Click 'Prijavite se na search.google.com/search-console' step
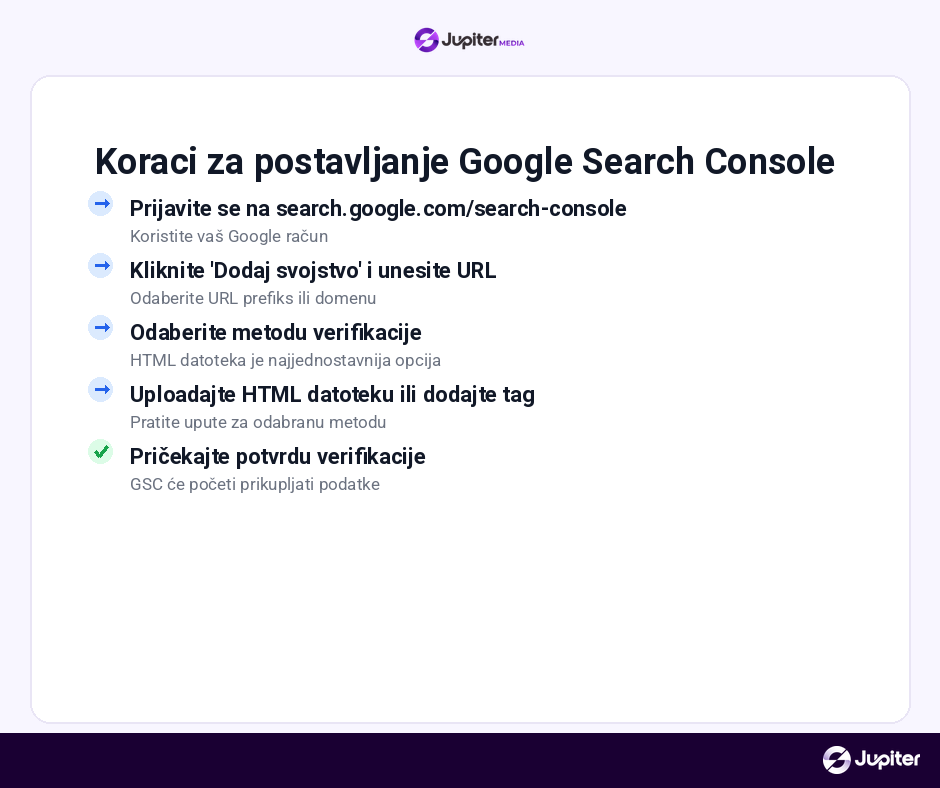Viewport: 940px width, 788px height. (378, 209)
